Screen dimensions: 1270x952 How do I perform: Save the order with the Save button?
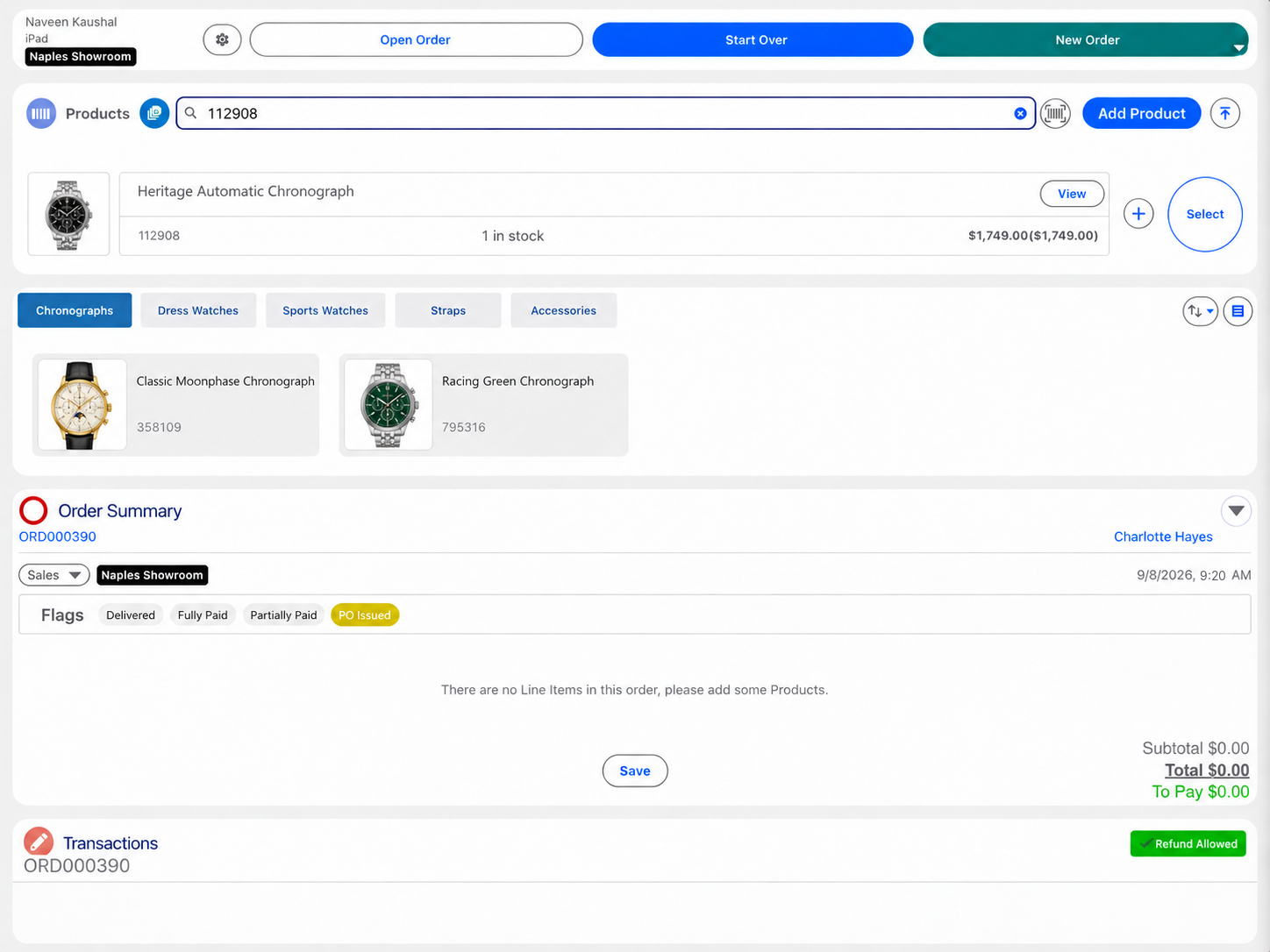pyautogui.click(x=635, y=771)
